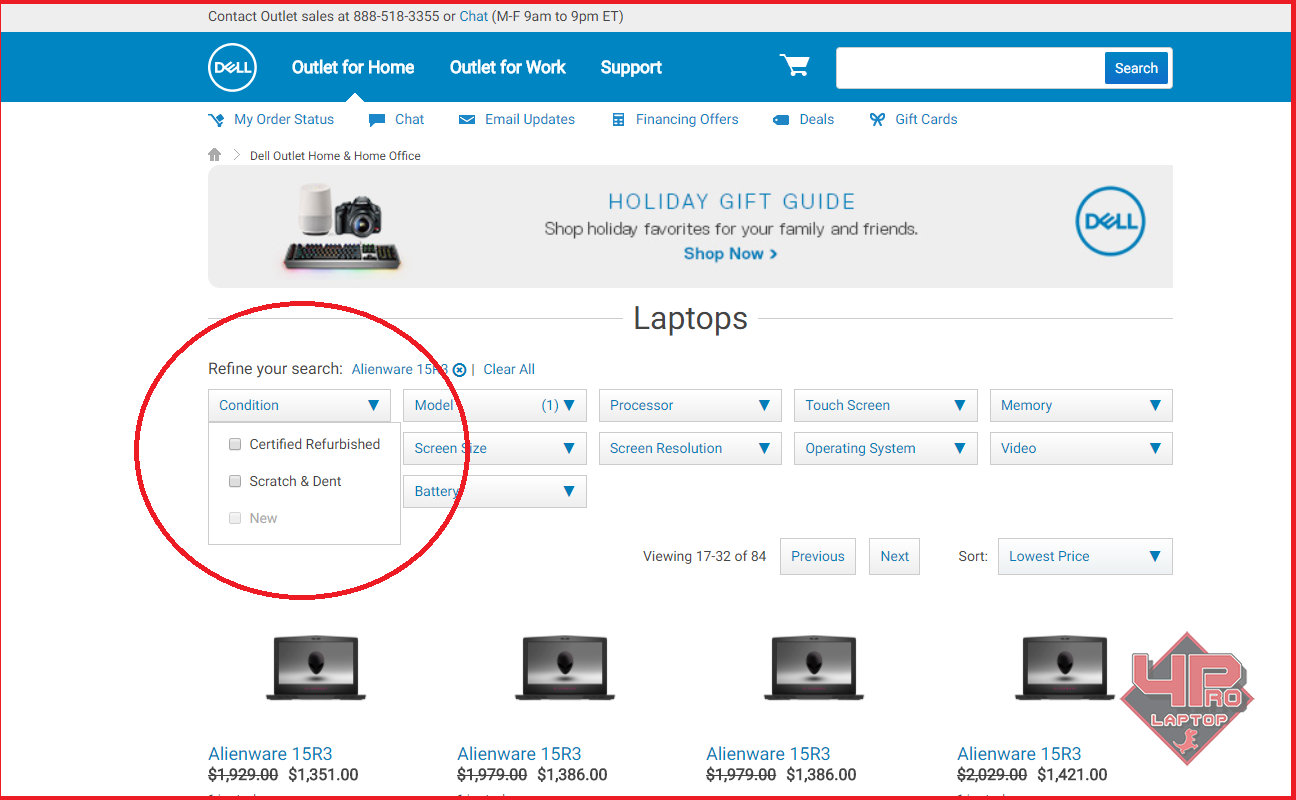Expand the Video filter dropdown

click(1081, 448)
